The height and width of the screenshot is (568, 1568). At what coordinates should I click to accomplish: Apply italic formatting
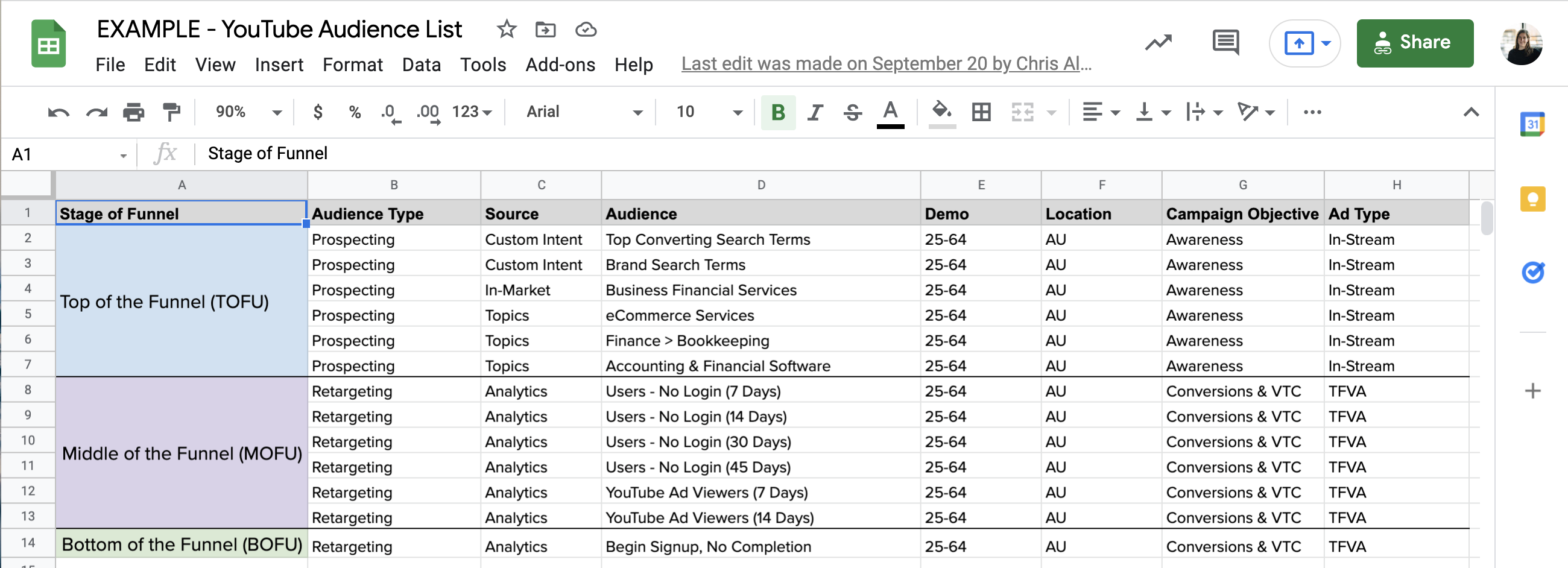(x=815, y=112)
